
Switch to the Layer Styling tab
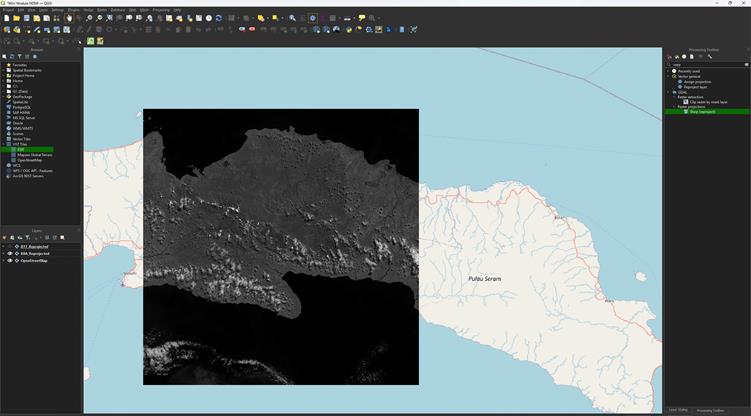(x=678, y=410)
